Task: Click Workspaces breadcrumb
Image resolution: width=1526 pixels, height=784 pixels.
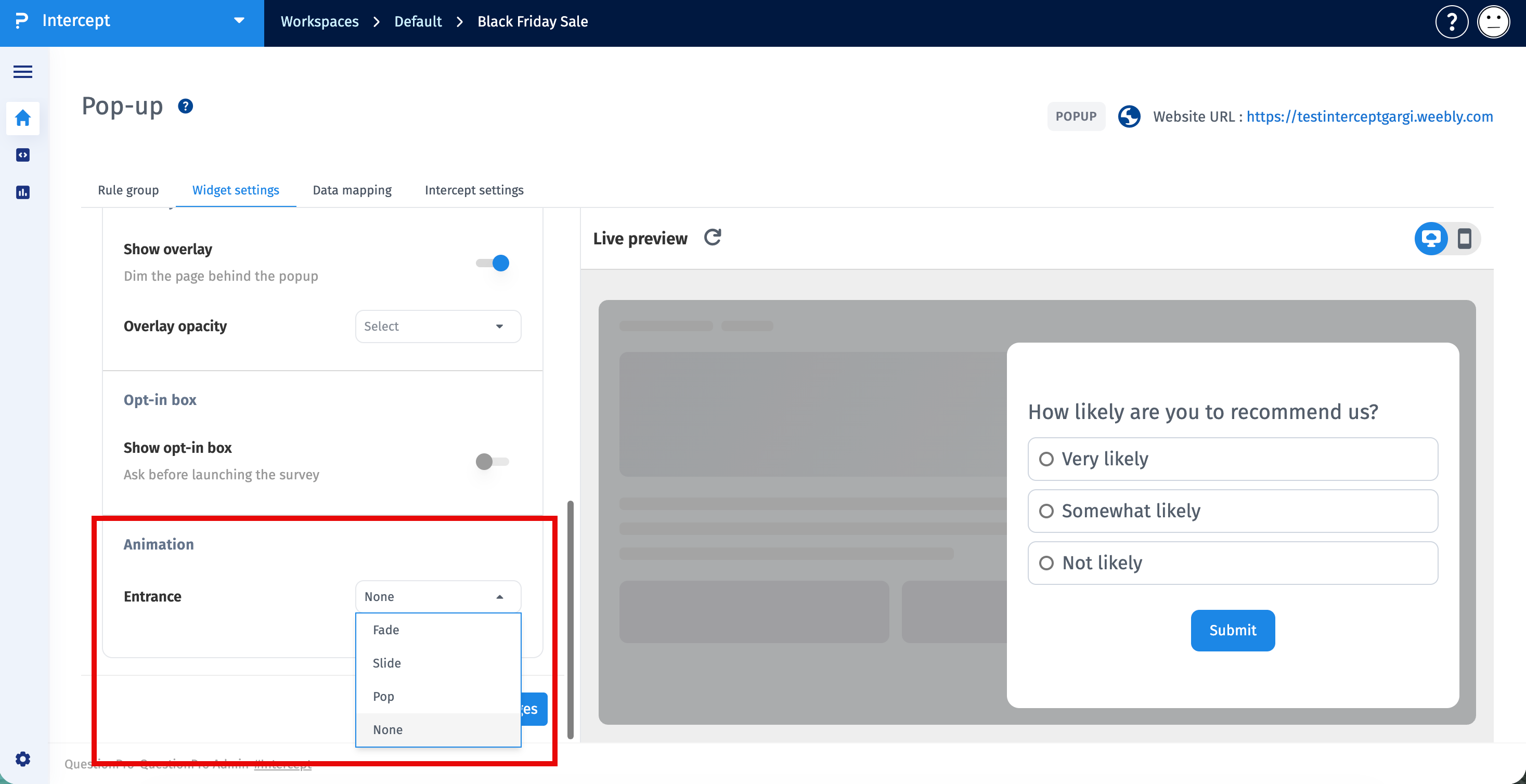Action: 319,22
